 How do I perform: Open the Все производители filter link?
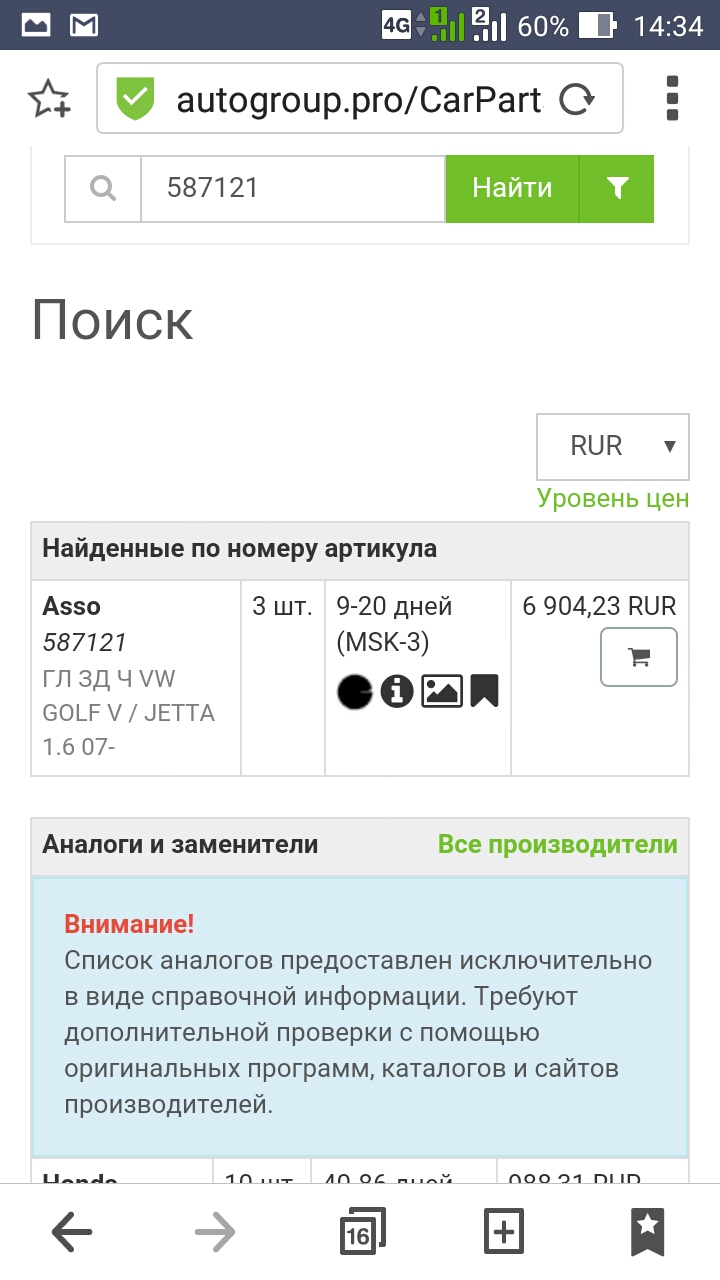(558, 844)
